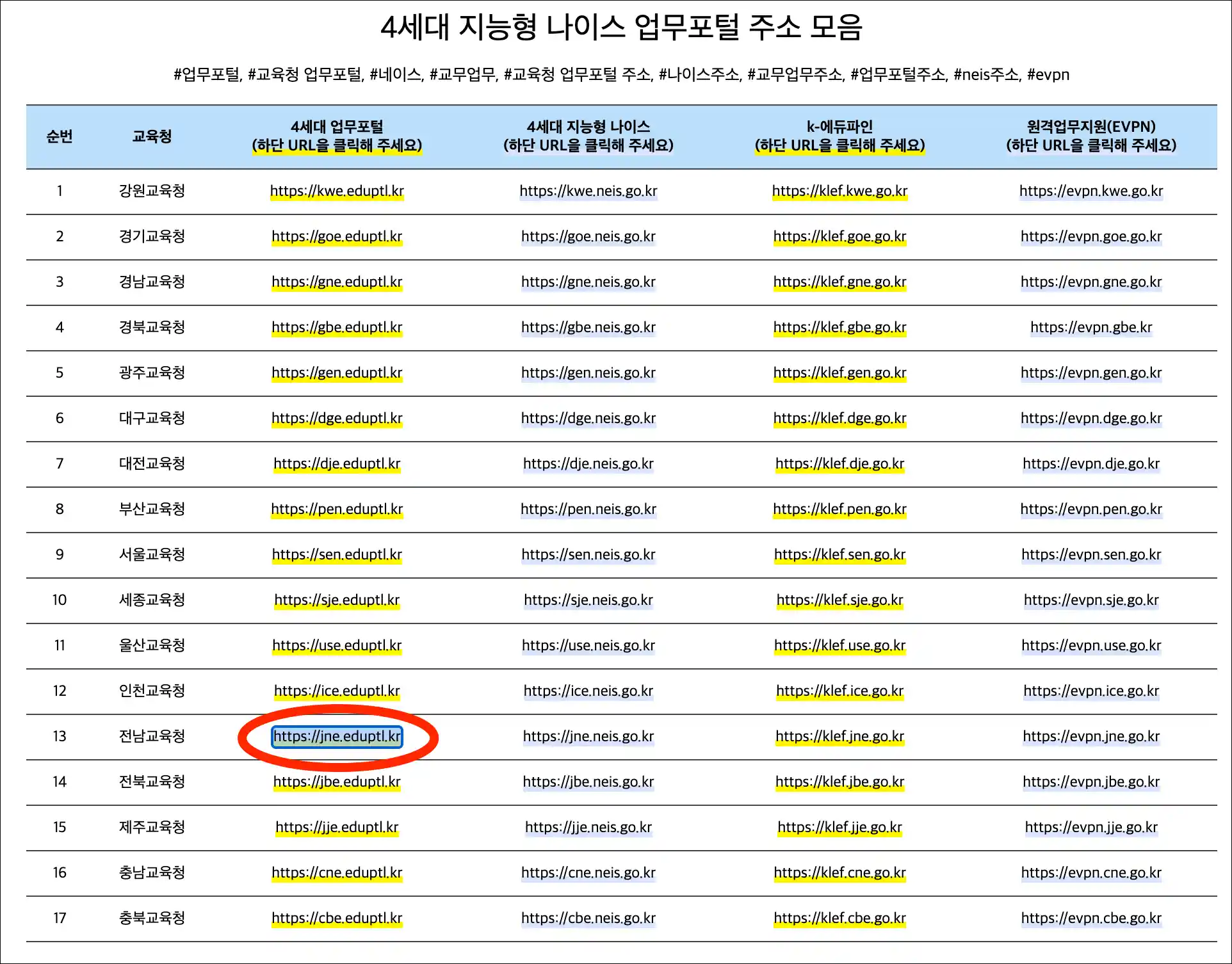1232x964 pixels.
Task: Open the https://klef.gne.go.kr link
Action: tap(839, 282)
